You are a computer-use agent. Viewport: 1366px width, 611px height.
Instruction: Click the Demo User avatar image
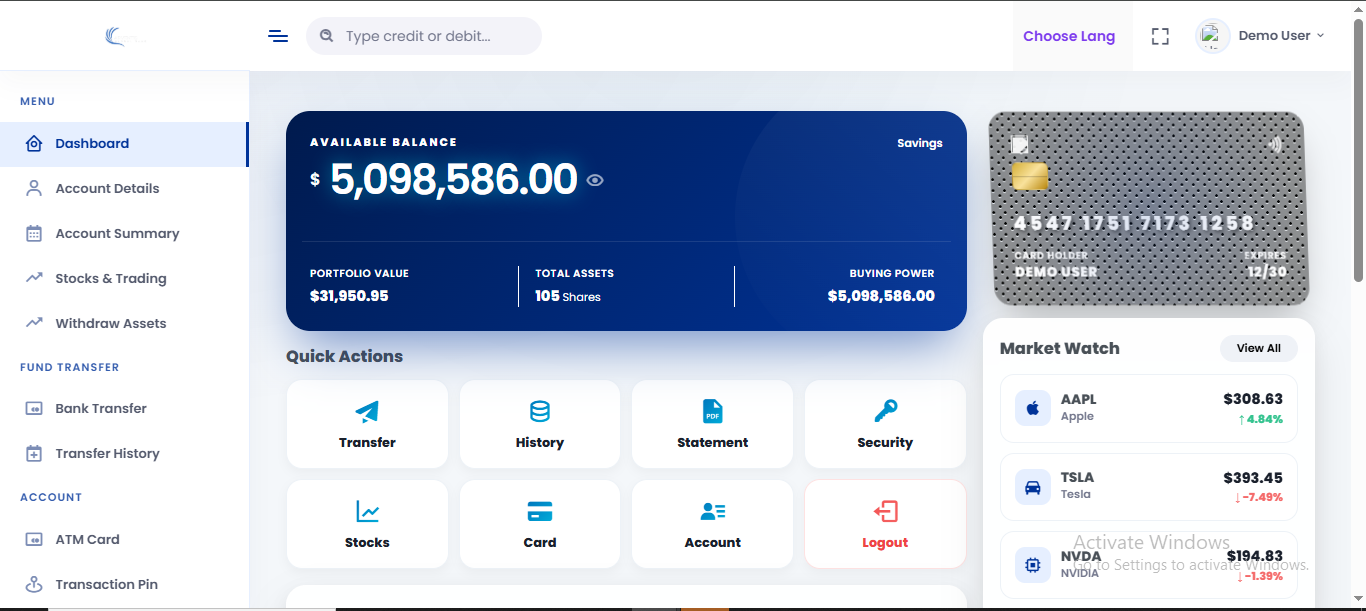[x=1213, y=36]
